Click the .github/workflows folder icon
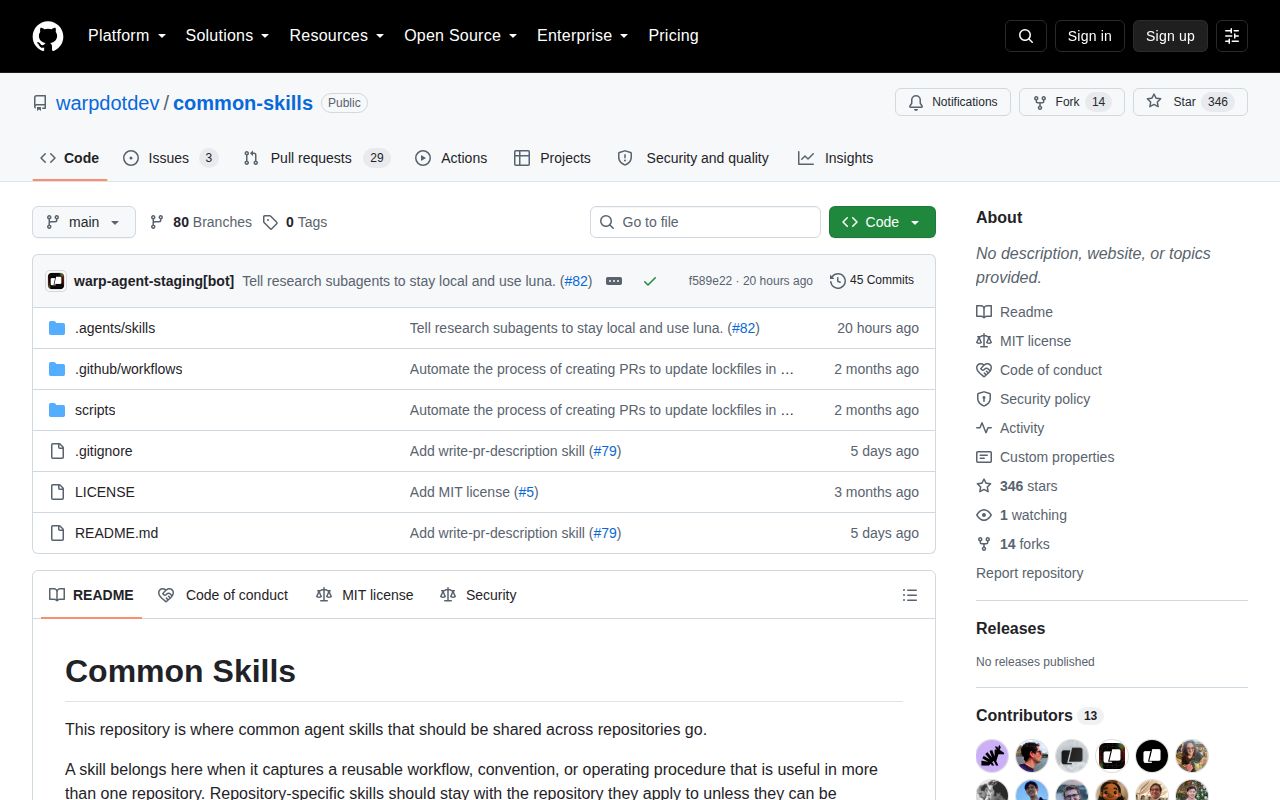 57,369
